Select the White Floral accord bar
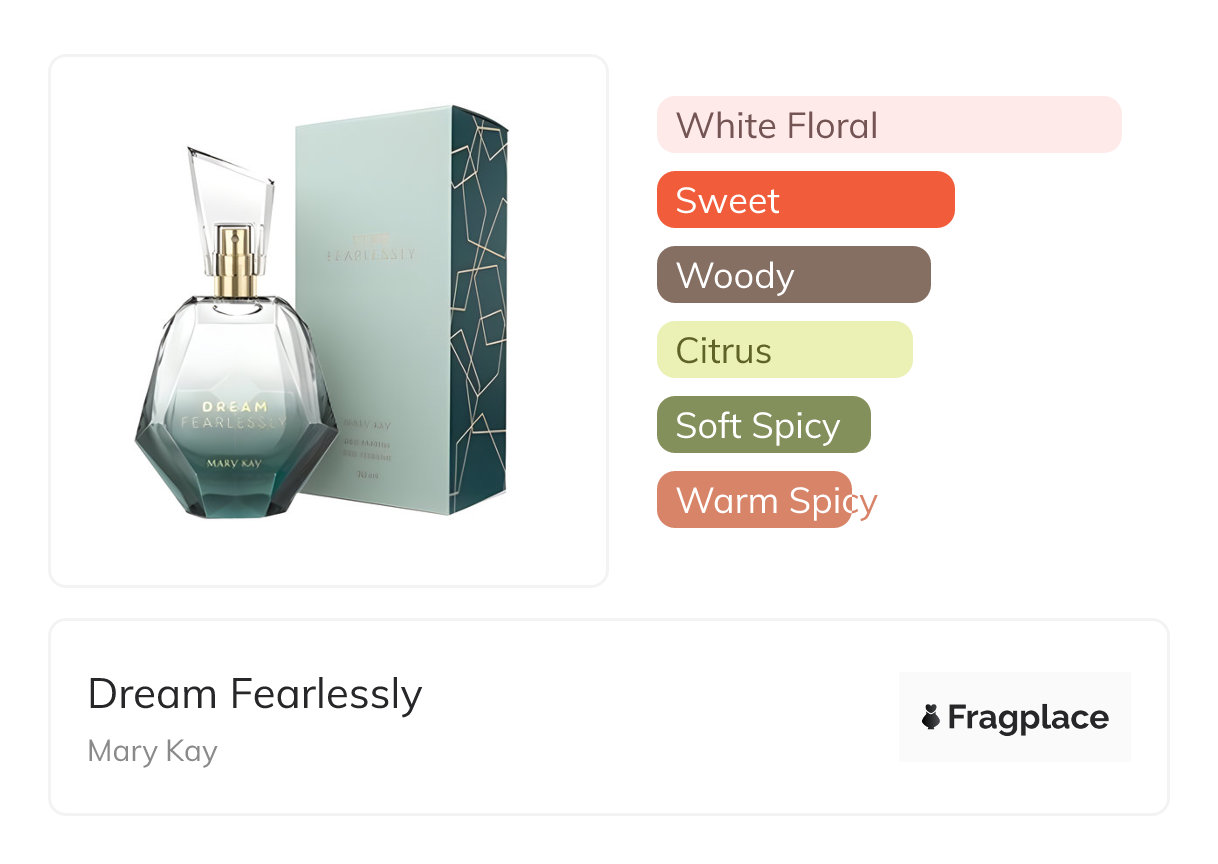Image resolution: width=1218 pixels, height=864 pixels. [x=888, y=125]
